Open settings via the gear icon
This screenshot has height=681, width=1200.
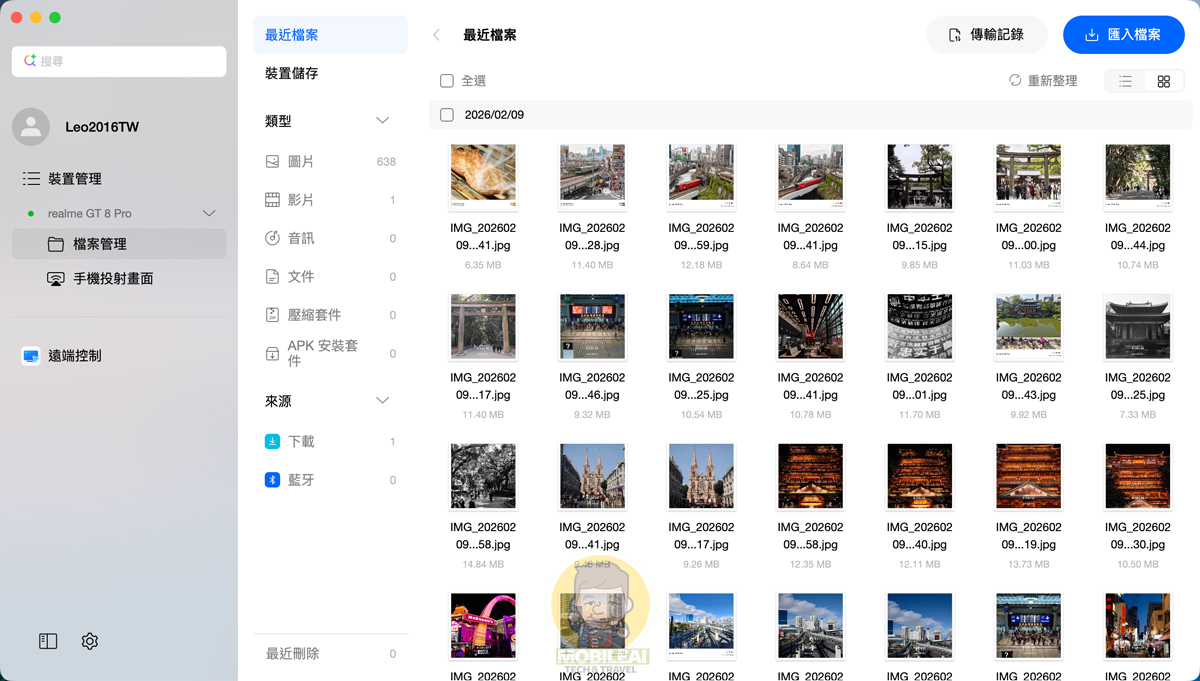pos(90,642)
